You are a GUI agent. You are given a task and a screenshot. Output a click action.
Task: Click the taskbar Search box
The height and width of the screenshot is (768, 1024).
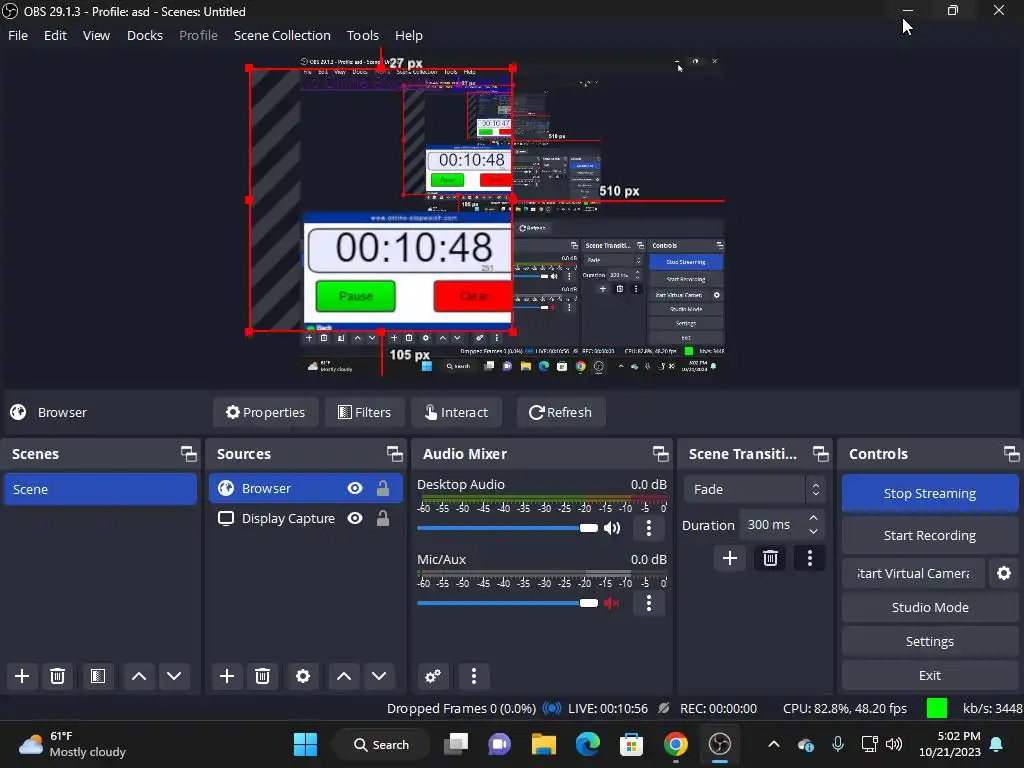[x=381, y=744]
